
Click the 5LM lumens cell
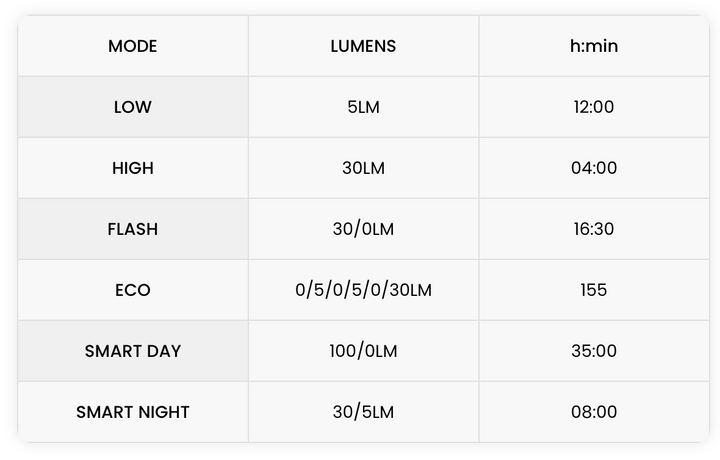[x=363, y=107]
